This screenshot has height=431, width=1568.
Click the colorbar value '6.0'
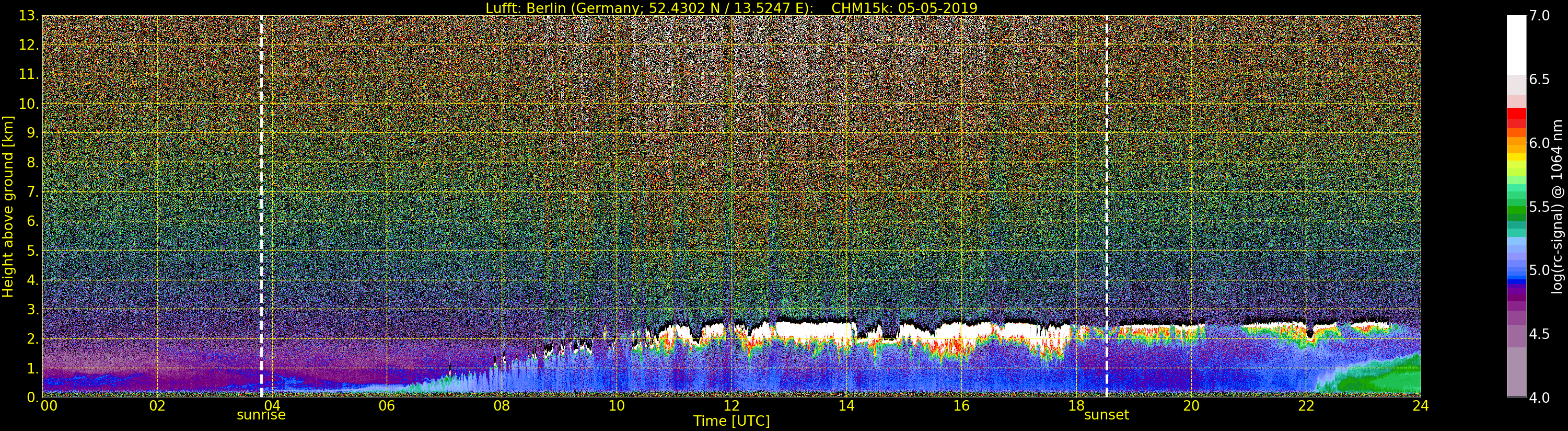(x=1539, y=143)
